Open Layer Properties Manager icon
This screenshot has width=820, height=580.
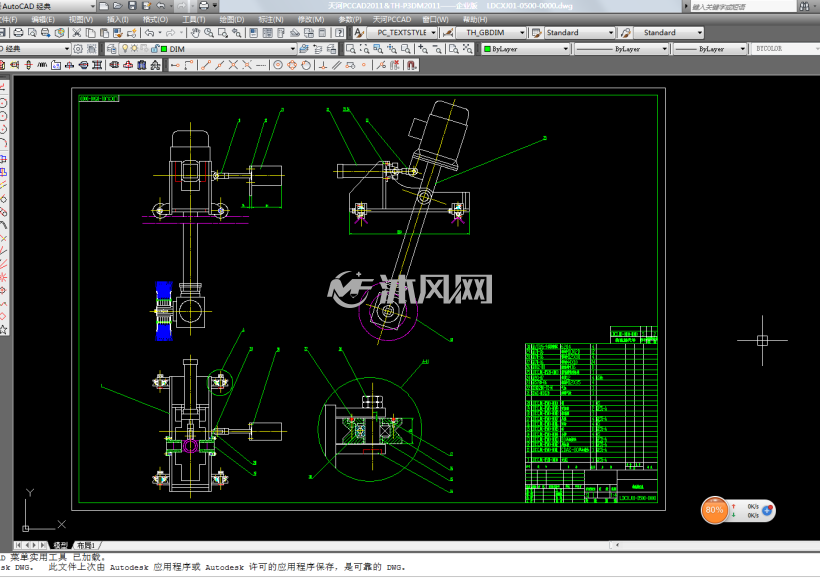[111, 49]
